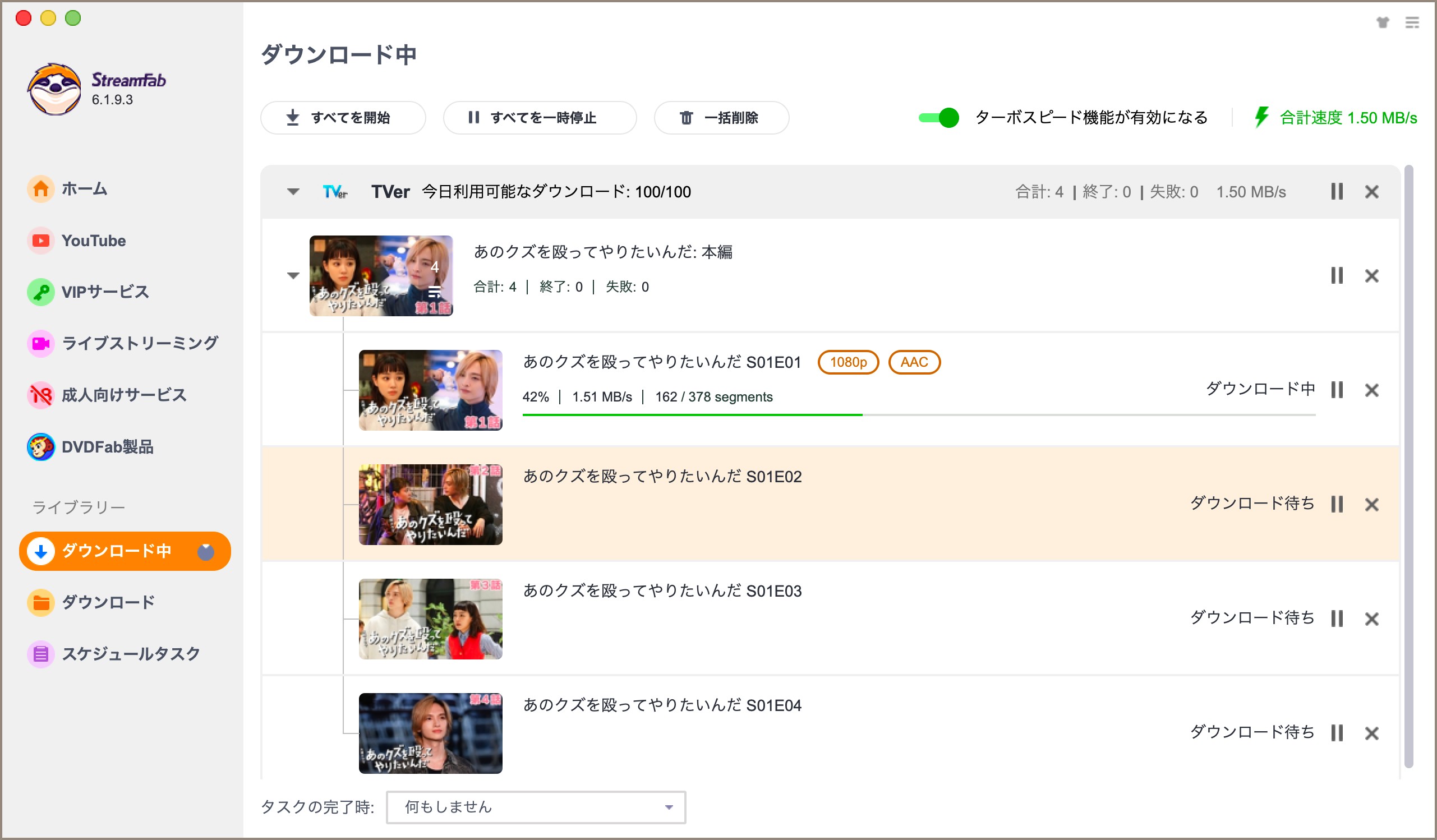Image resolution: width=1437 pixels, height=840 pixels.
Task: Click the AAC audio badge
Action: tap(914, 362)
